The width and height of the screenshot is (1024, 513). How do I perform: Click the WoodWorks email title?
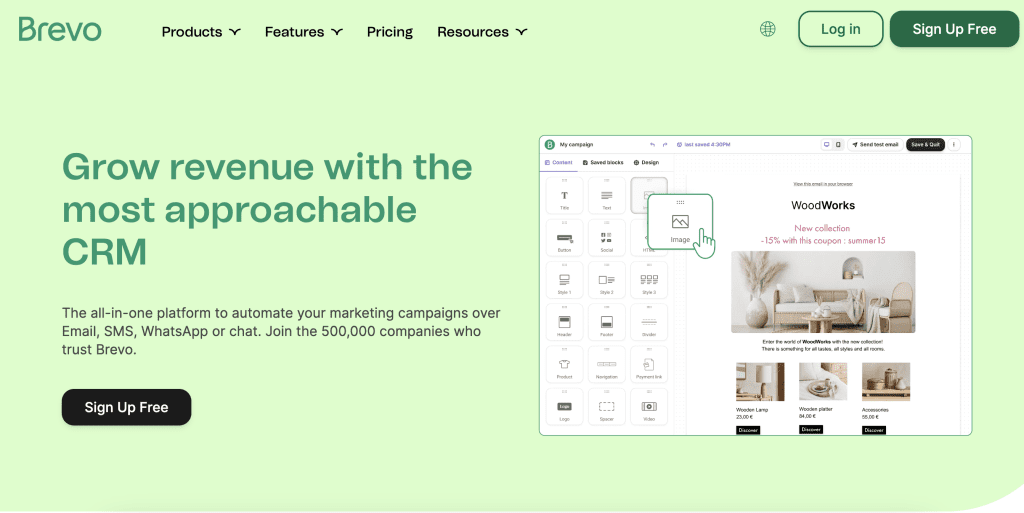coord(823,206)
